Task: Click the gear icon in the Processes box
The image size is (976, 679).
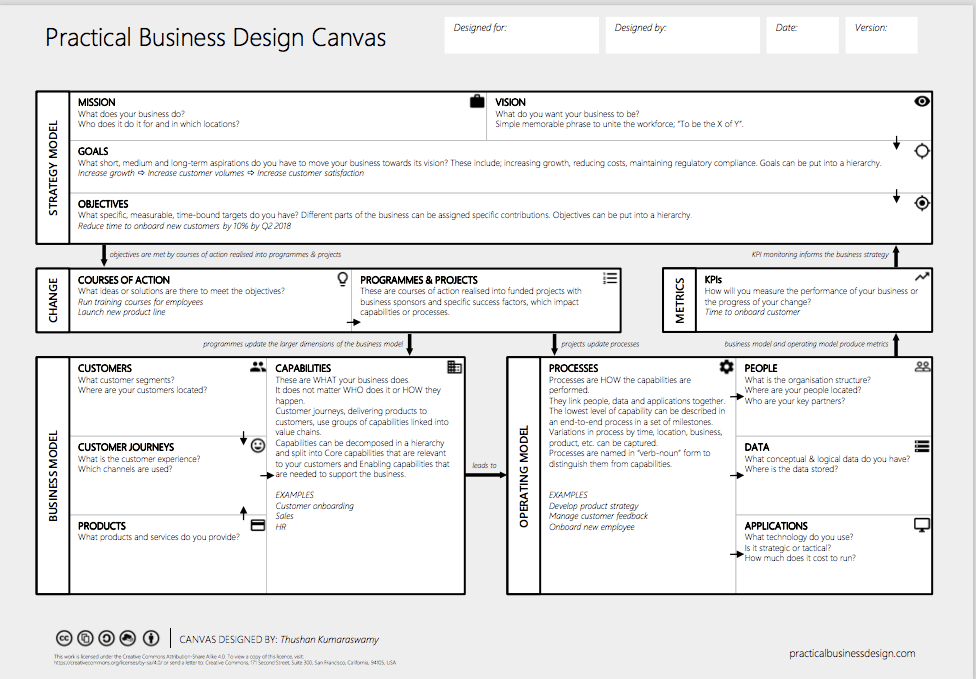Action: point(727,367)
